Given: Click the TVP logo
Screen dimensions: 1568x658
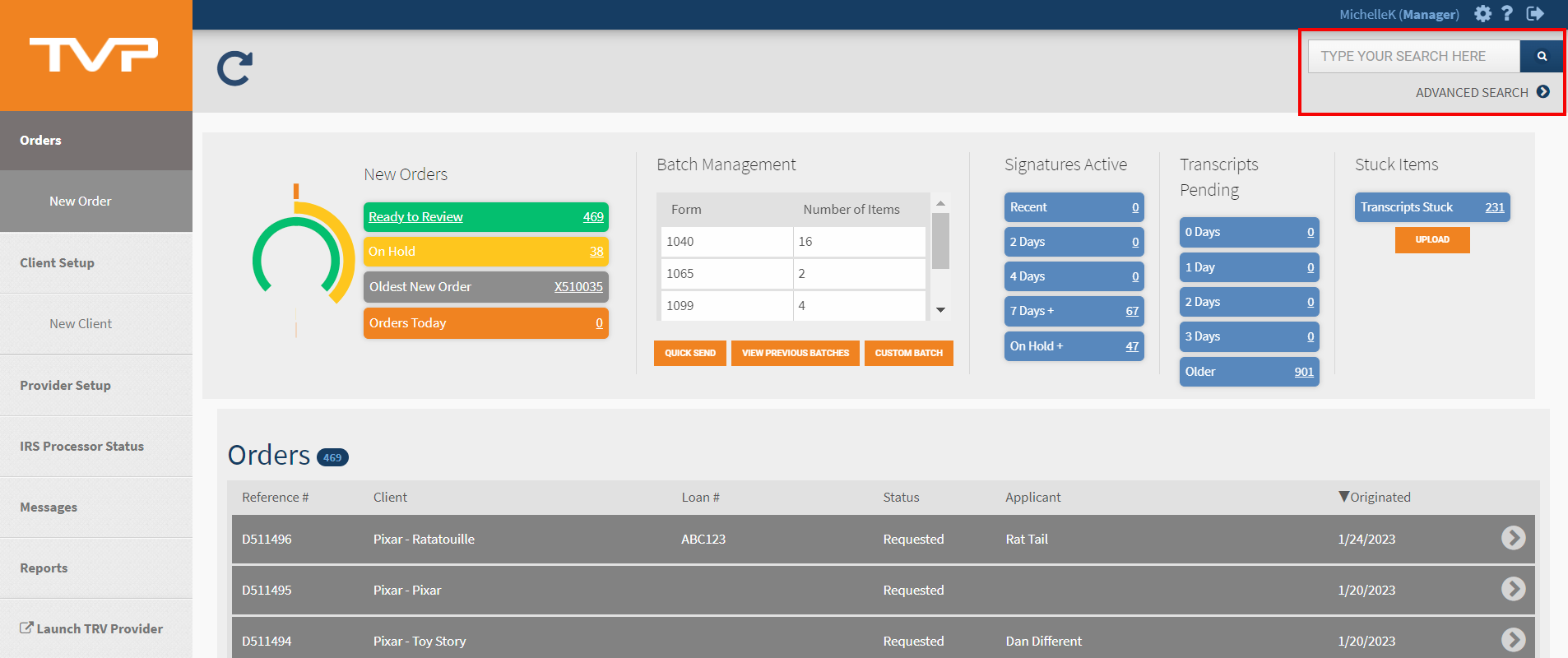Looking at the screenshot, I should click(94, 54).
